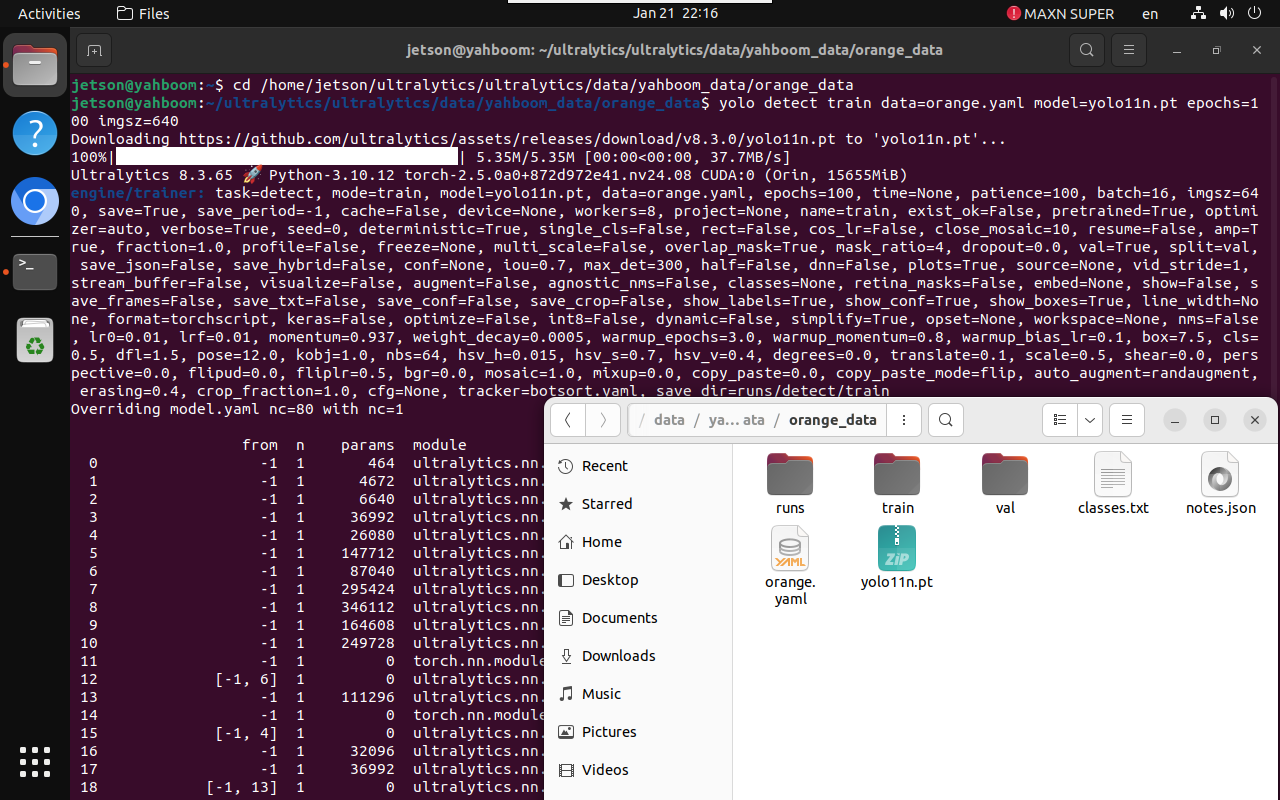Open the Files main menu
The height and width of the screenshot is (800, 1280).
click(x=1127, y=420)
